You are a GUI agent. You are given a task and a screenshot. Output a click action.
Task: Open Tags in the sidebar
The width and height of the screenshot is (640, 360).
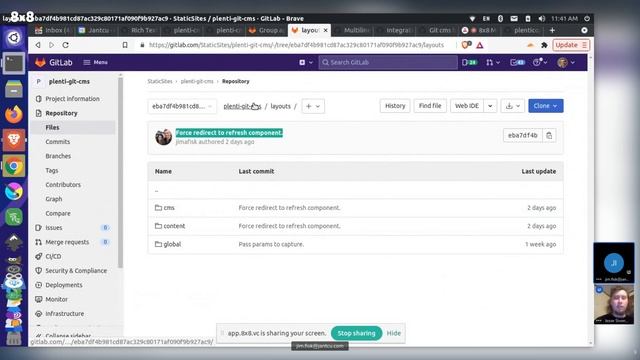coord(52,170)
